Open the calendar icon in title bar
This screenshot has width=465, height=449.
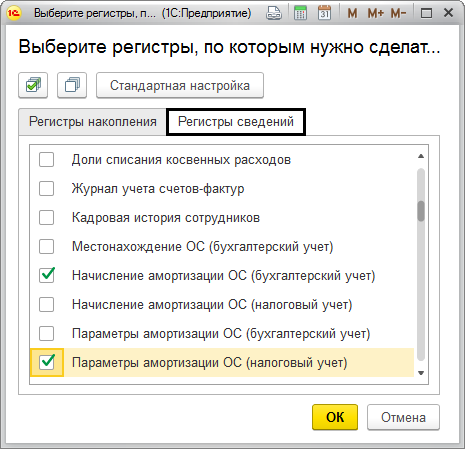click(x=324, y=13)
